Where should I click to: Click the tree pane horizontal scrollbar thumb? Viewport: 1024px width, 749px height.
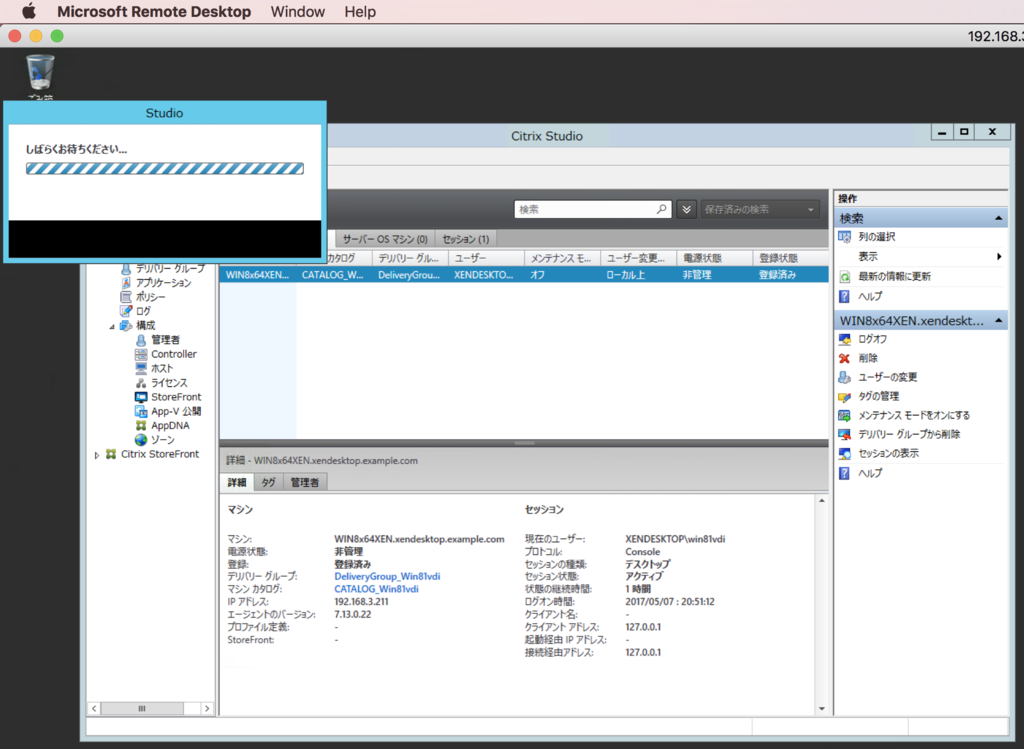point(142,709)
